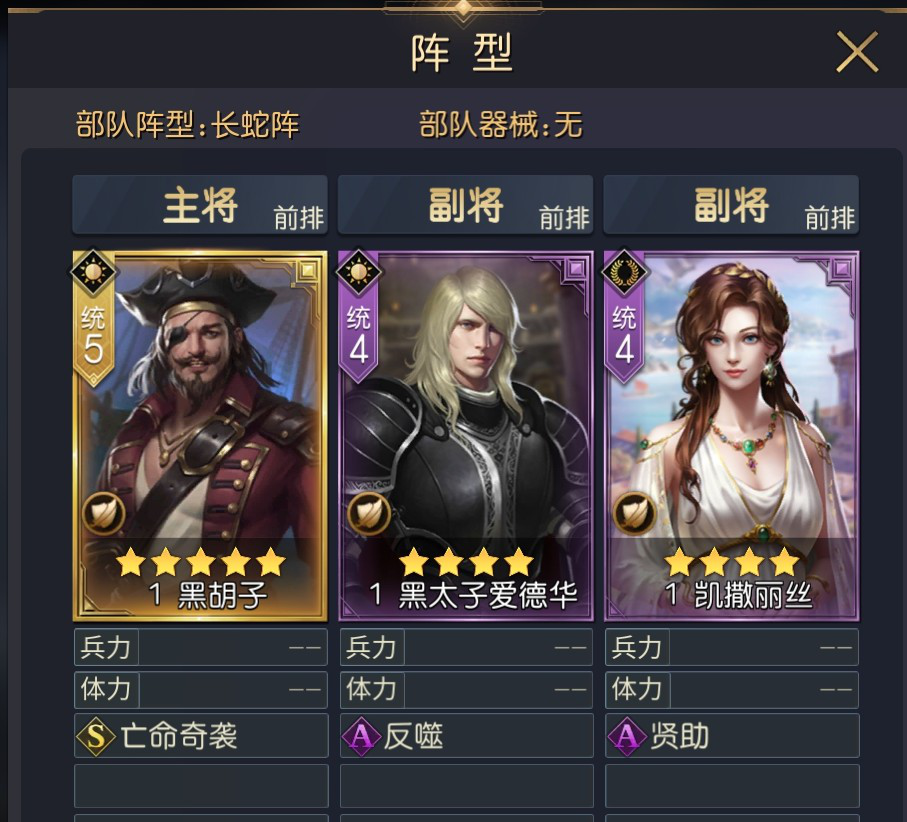Image resolution: width=907 pixels, height=822 pixels.
Task: Click the troop type badge on 凯撒丽丝 portrait
Action: [635, 513]
